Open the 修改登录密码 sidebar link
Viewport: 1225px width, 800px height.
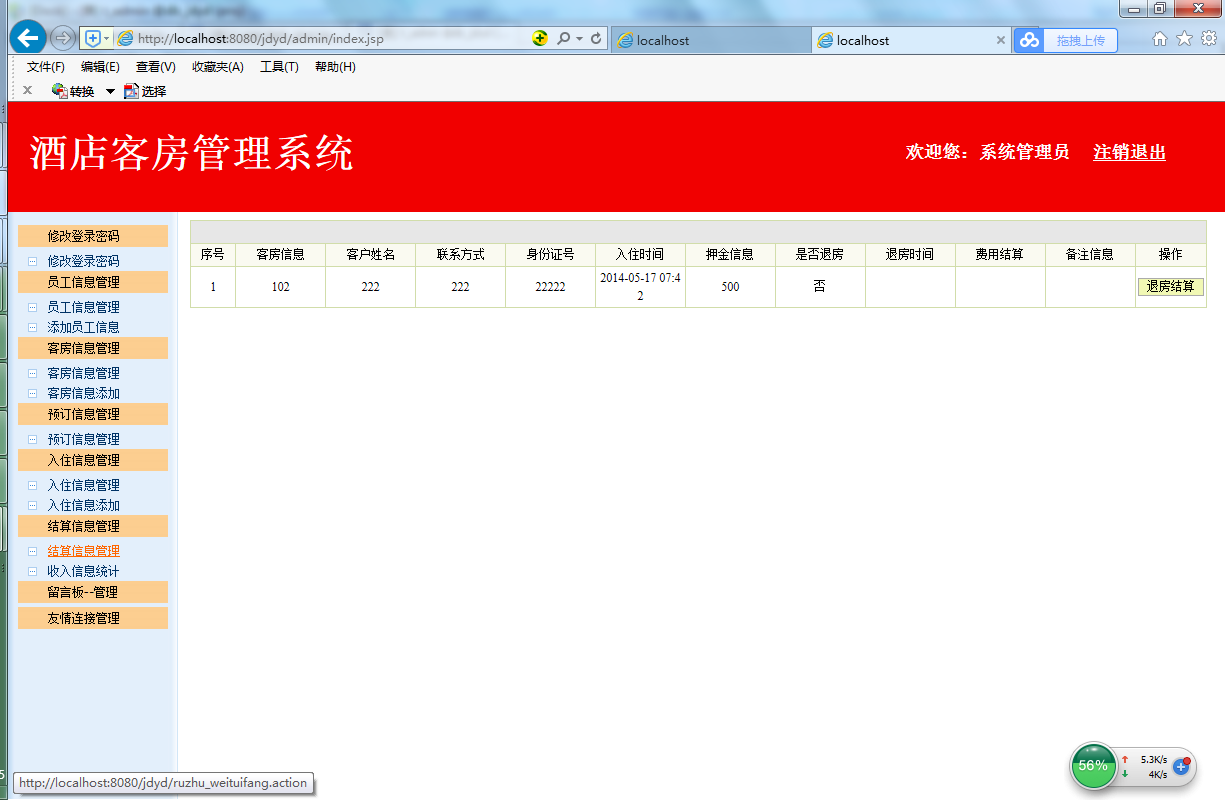coord(83,261)
